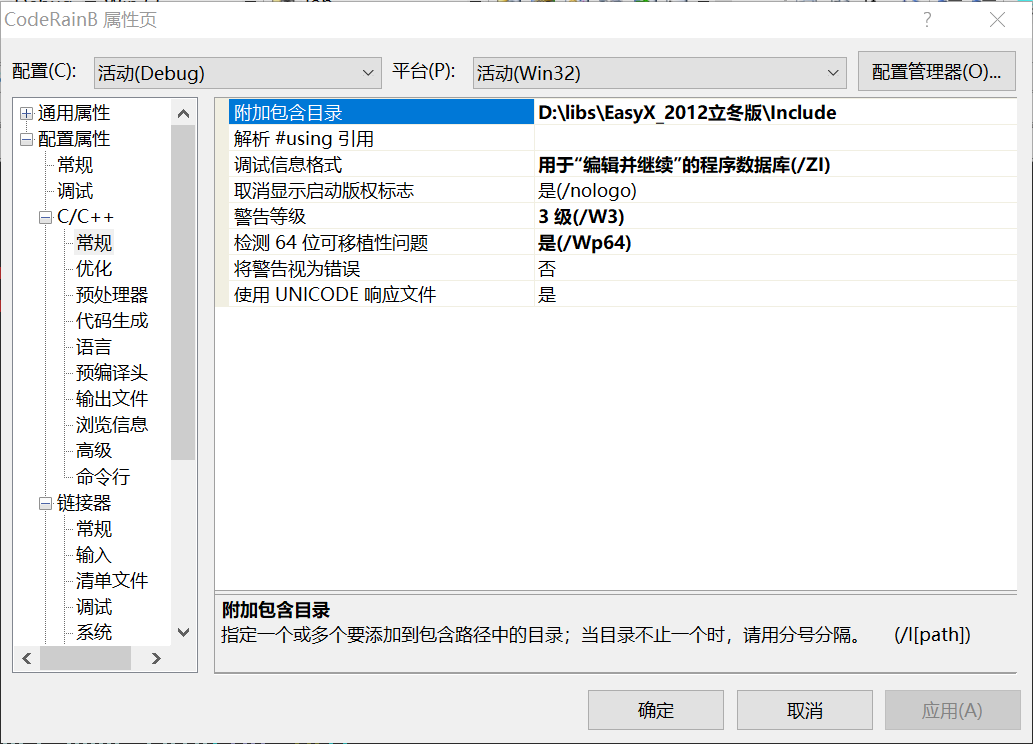Expand the 通用属性 tree node
This screenshot has width=1033, height=744.
(x=26, y=113)
